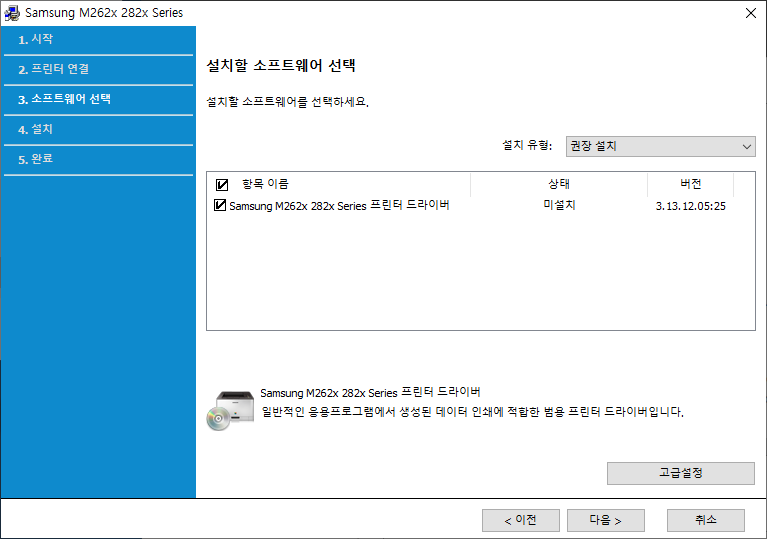Go back with the < 이전 button
This screenshot has width=767, height=539.
[520, 520]
